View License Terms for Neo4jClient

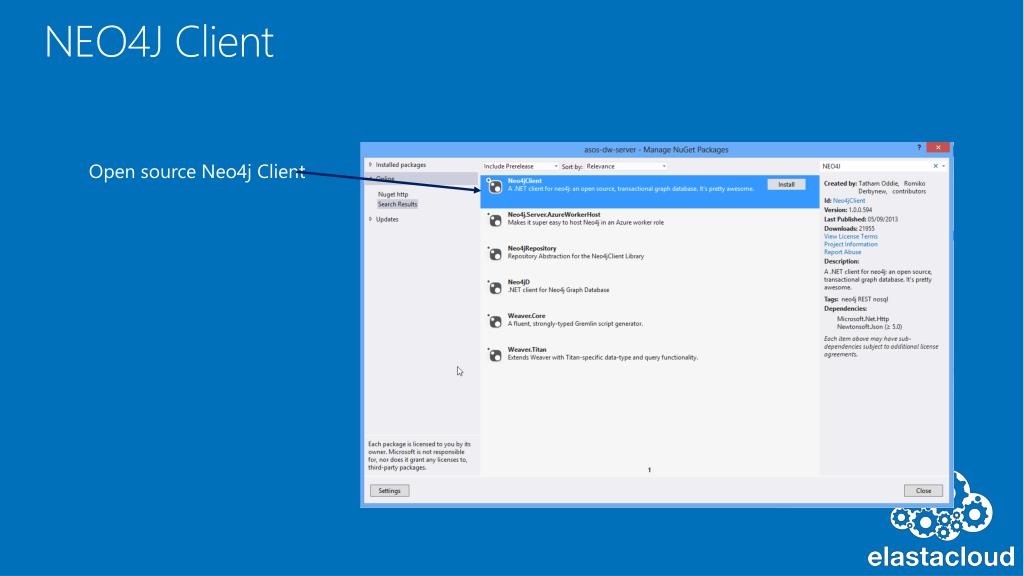click(x=851, y=236)
